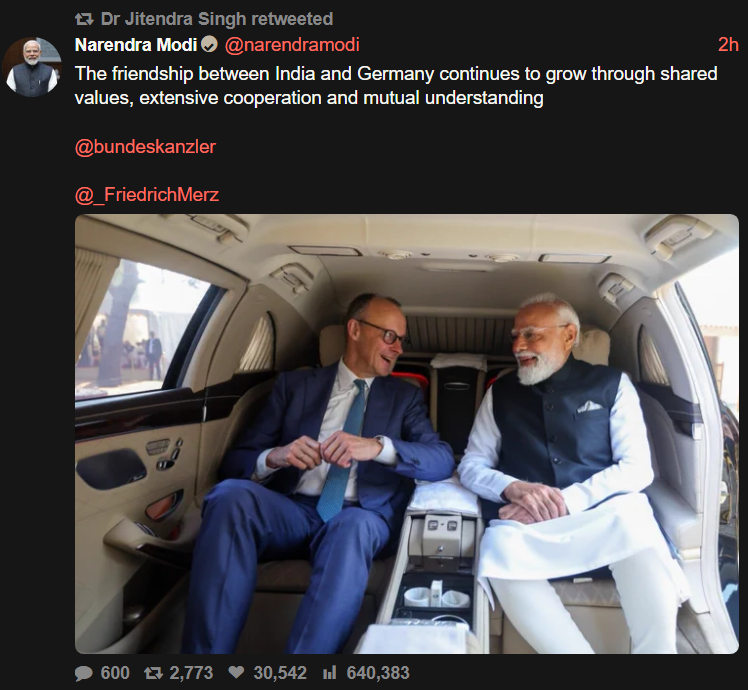The height and width of the screenshot is (690, 748).
Task: Open the @narendramodi handle link
Action: 291,45
